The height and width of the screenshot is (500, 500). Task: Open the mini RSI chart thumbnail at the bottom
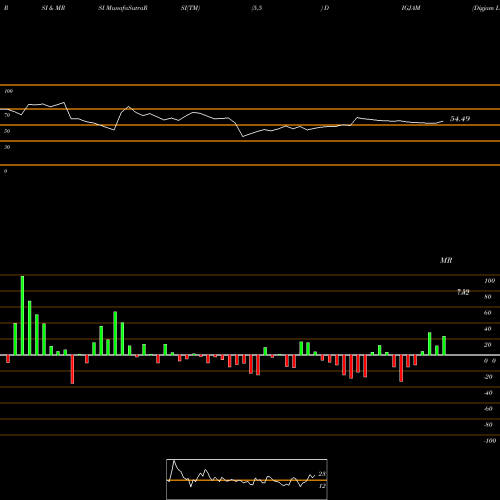pyautogui.click(x=247, y=479)
